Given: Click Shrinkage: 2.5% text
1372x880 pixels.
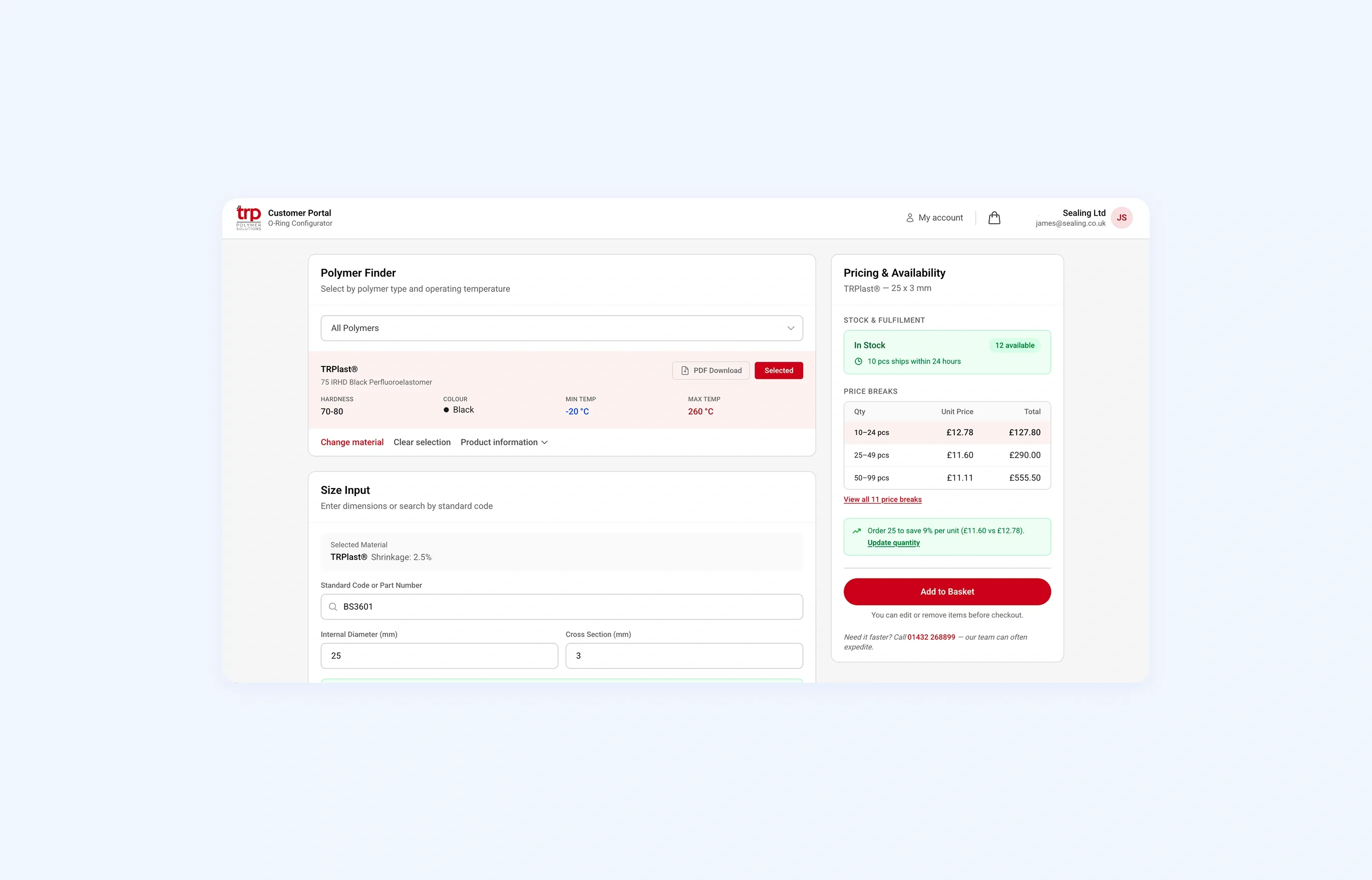Looking at the screenshot, I should (401, 557).
